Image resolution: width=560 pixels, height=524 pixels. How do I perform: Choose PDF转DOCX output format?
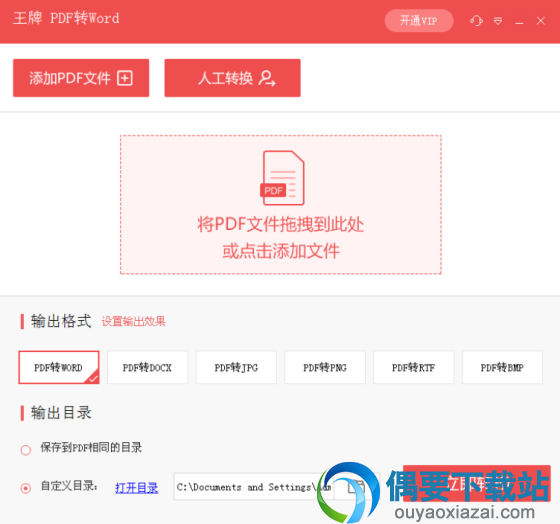(x=148, y=368)
